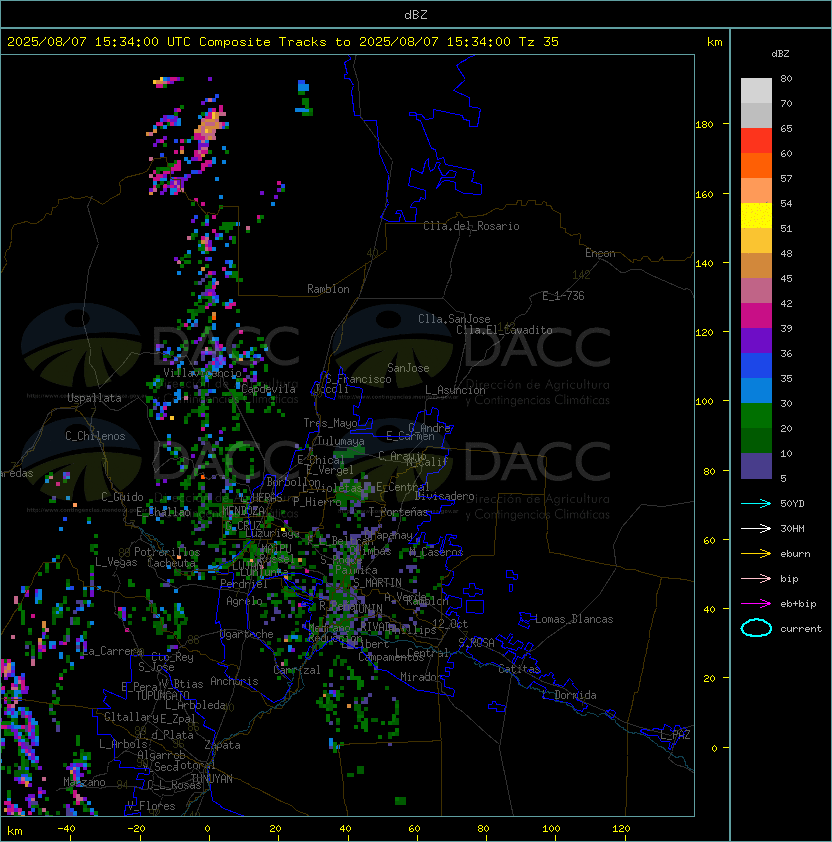The image size is (832, 842).
Task: Pick the slate swatch between 10 and 5
Action: (x=756, y=466)
